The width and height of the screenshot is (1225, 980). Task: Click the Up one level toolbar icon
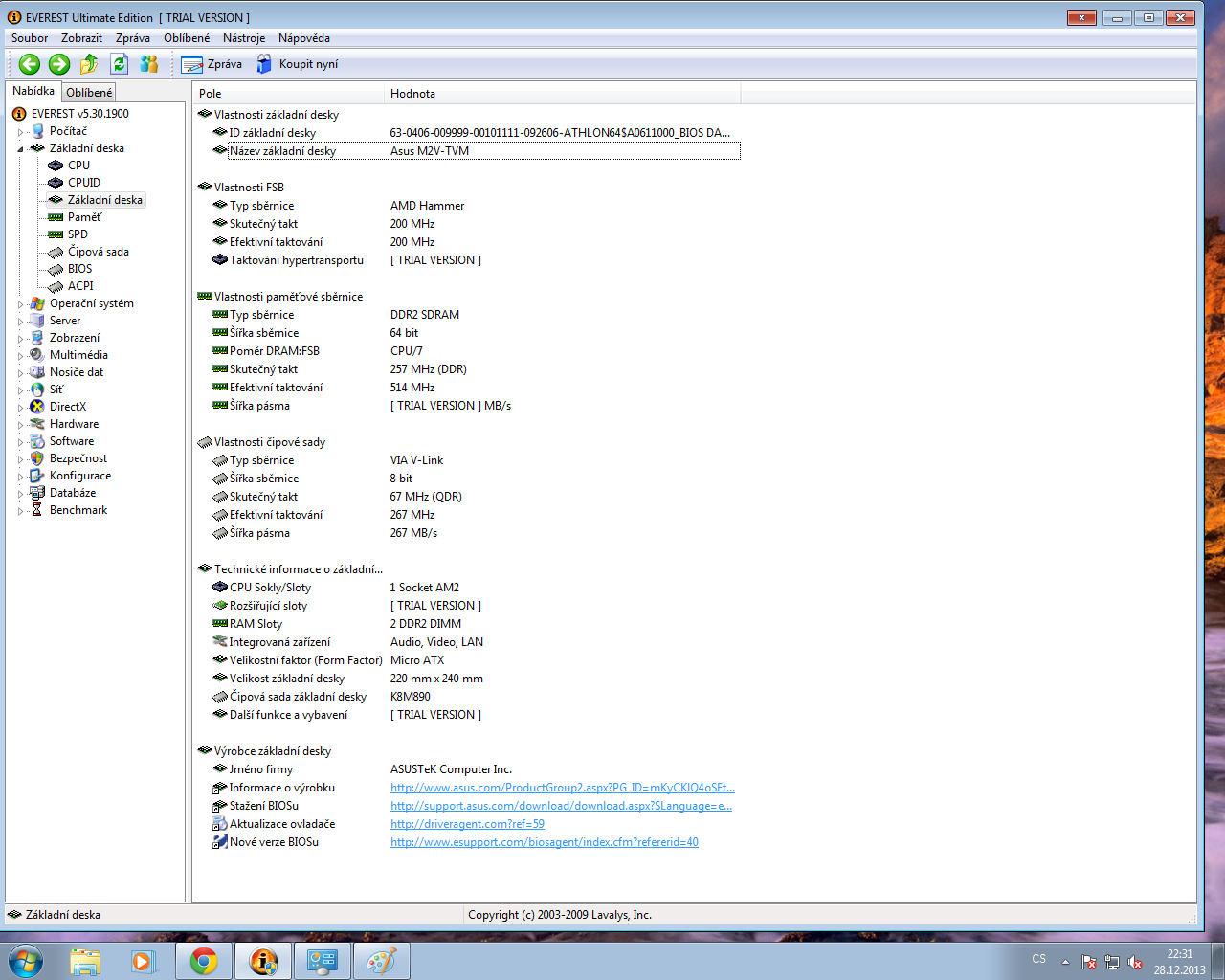click(x=89, y=64)
